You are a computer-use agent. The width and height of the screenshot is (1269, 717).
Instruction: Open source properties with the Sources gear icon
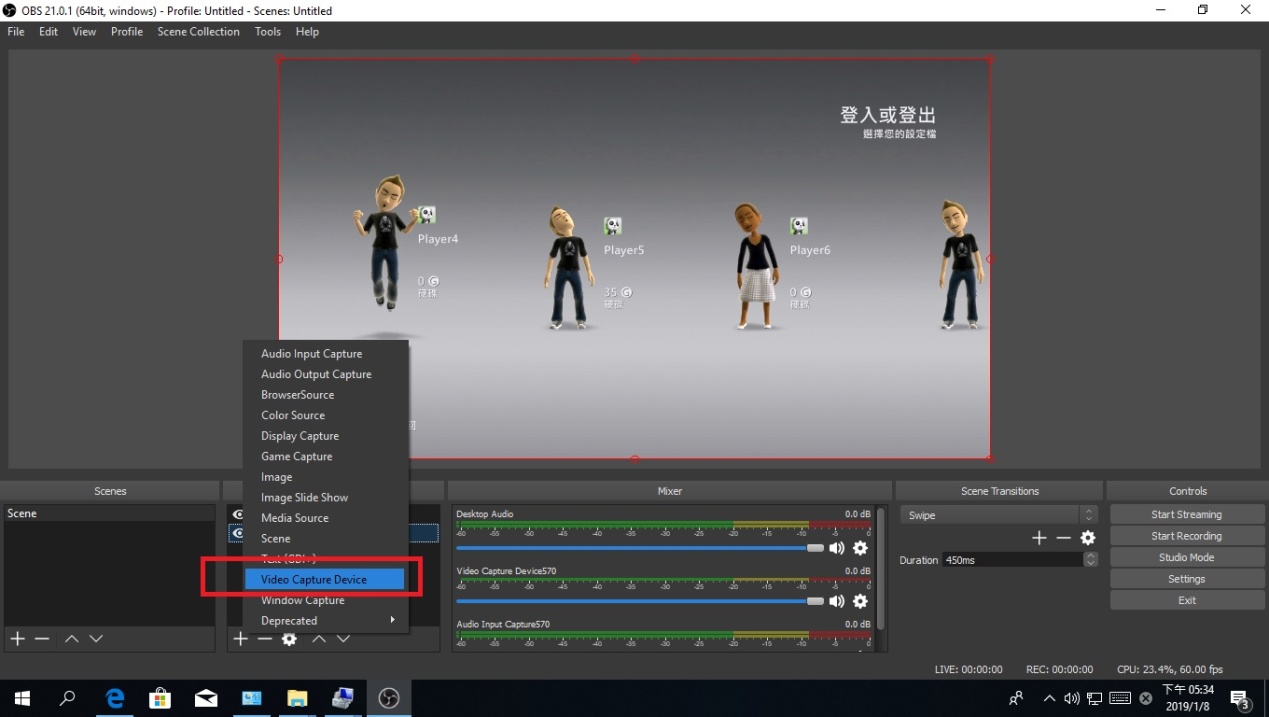point(289,639)
